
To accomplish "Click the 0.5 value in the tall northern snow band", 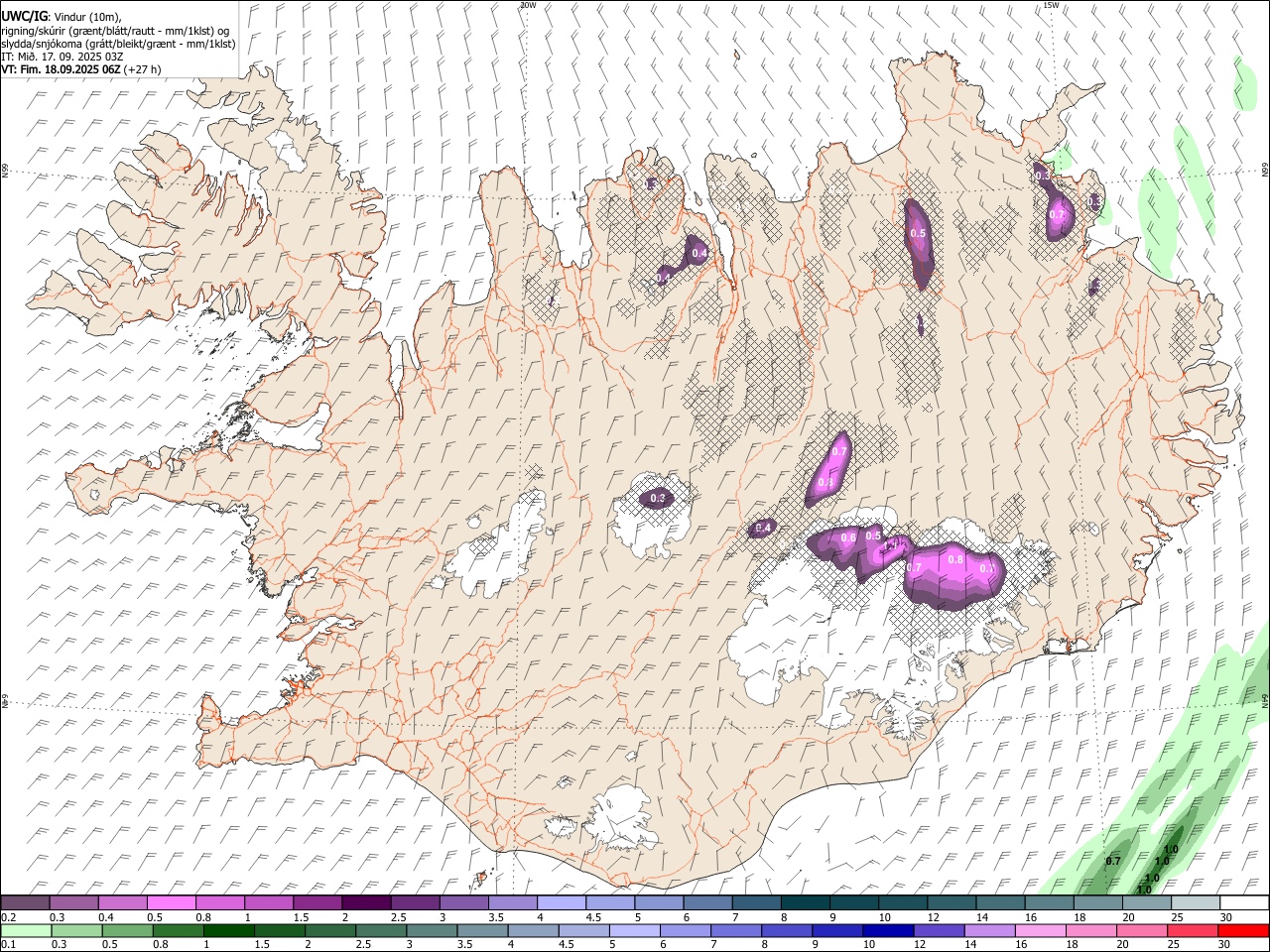I will (918, 234).
